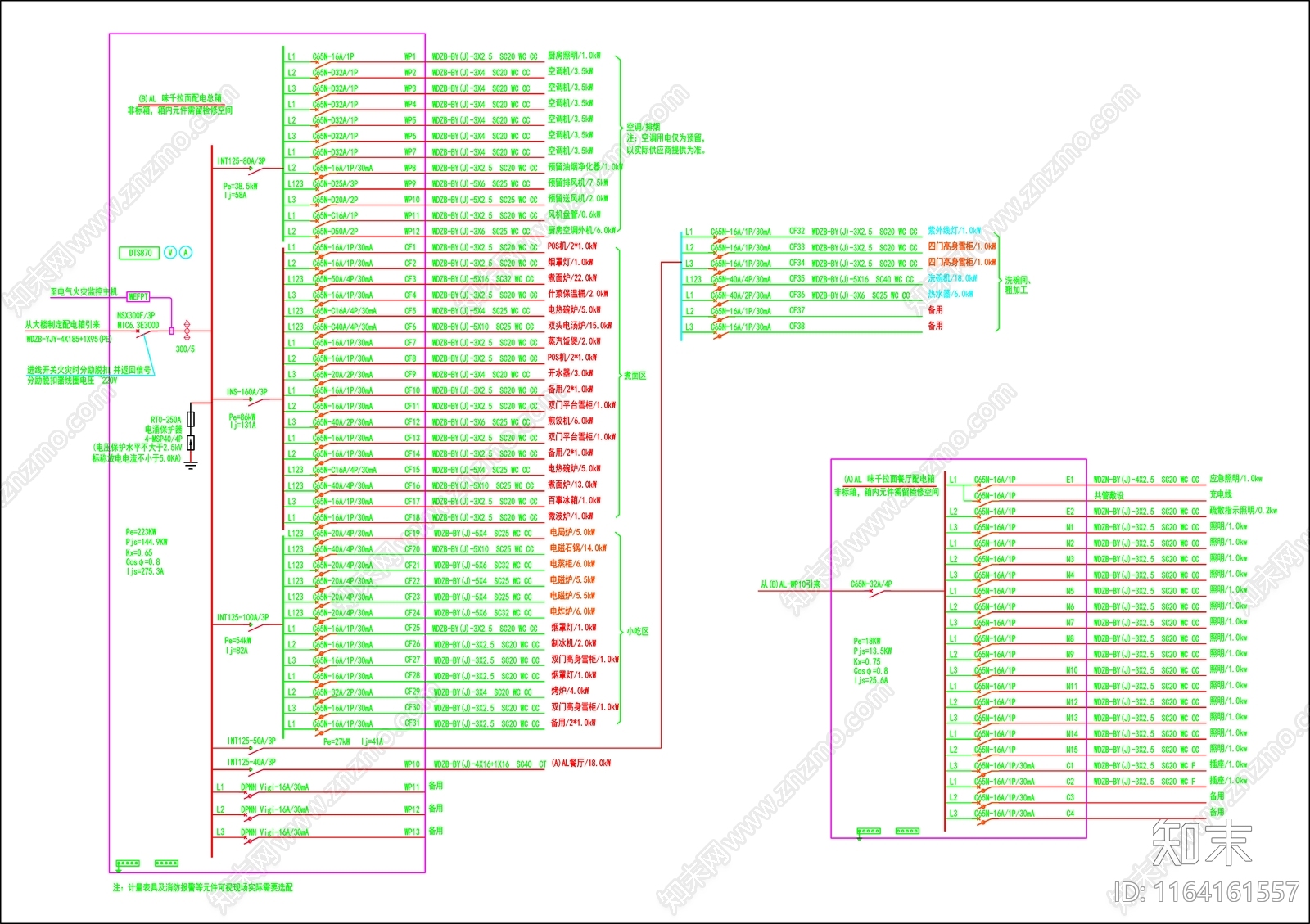Click the '洗碗间、粗加工' zone label
The height and width of the screenshot is (924, 1310).
(1017, 285)
